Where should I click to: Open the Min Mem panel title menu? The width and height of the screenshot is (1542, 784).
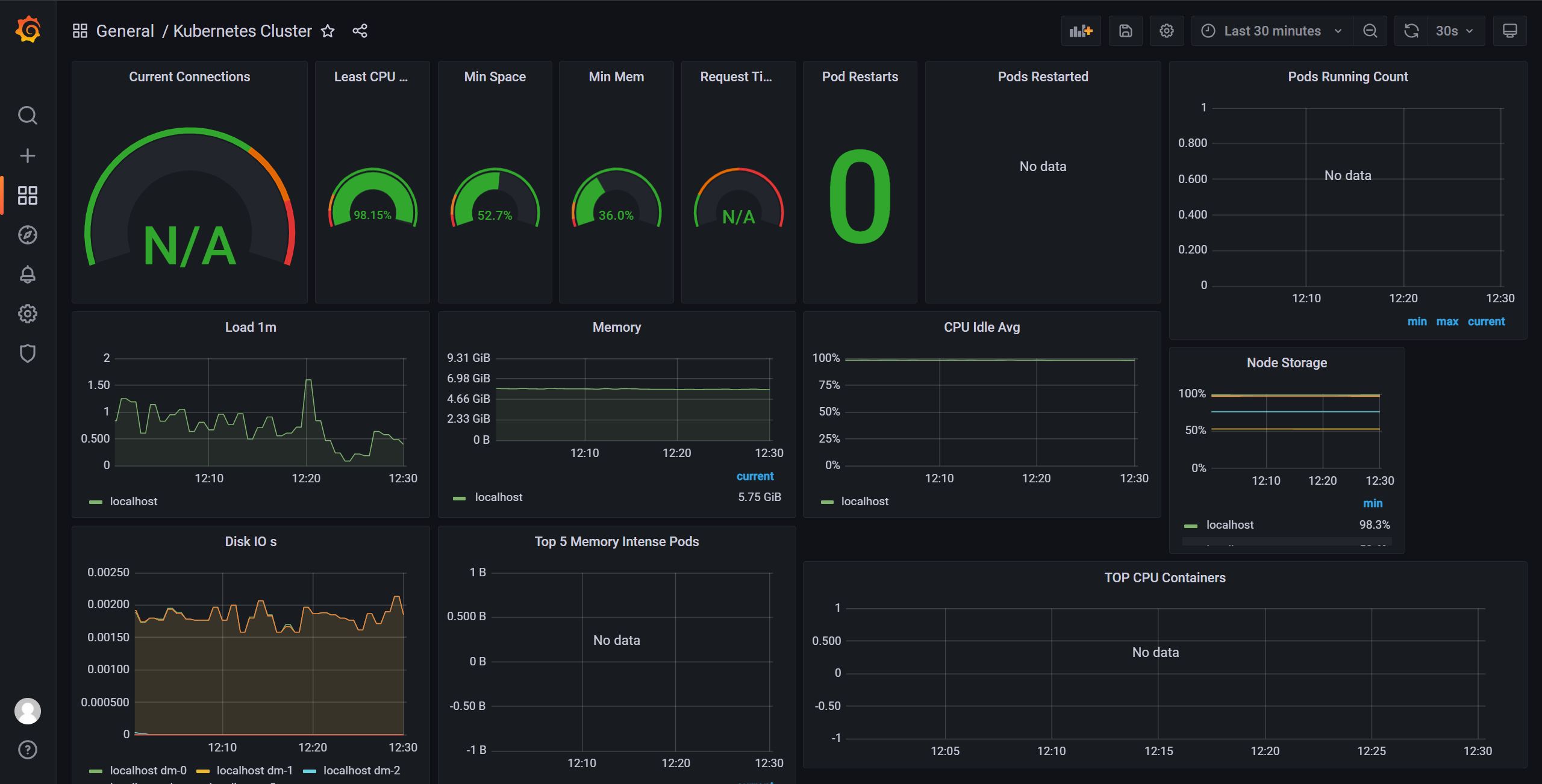pos(616,76)
